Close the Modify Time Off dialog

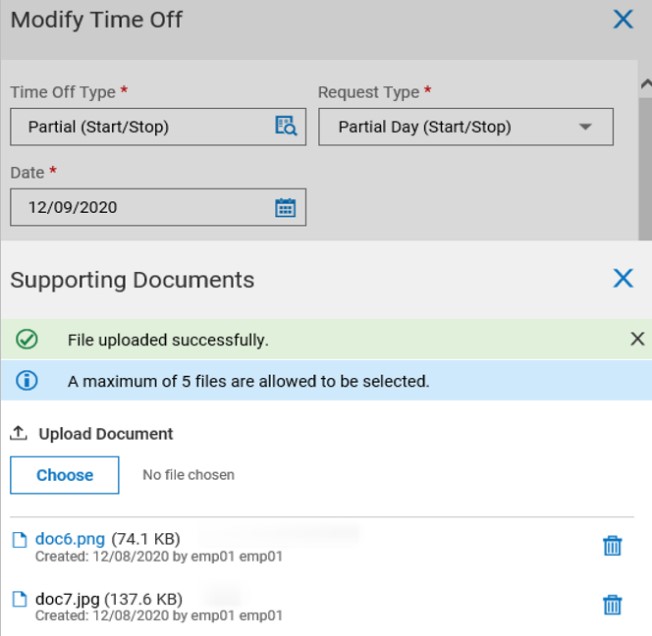point(623,19)
